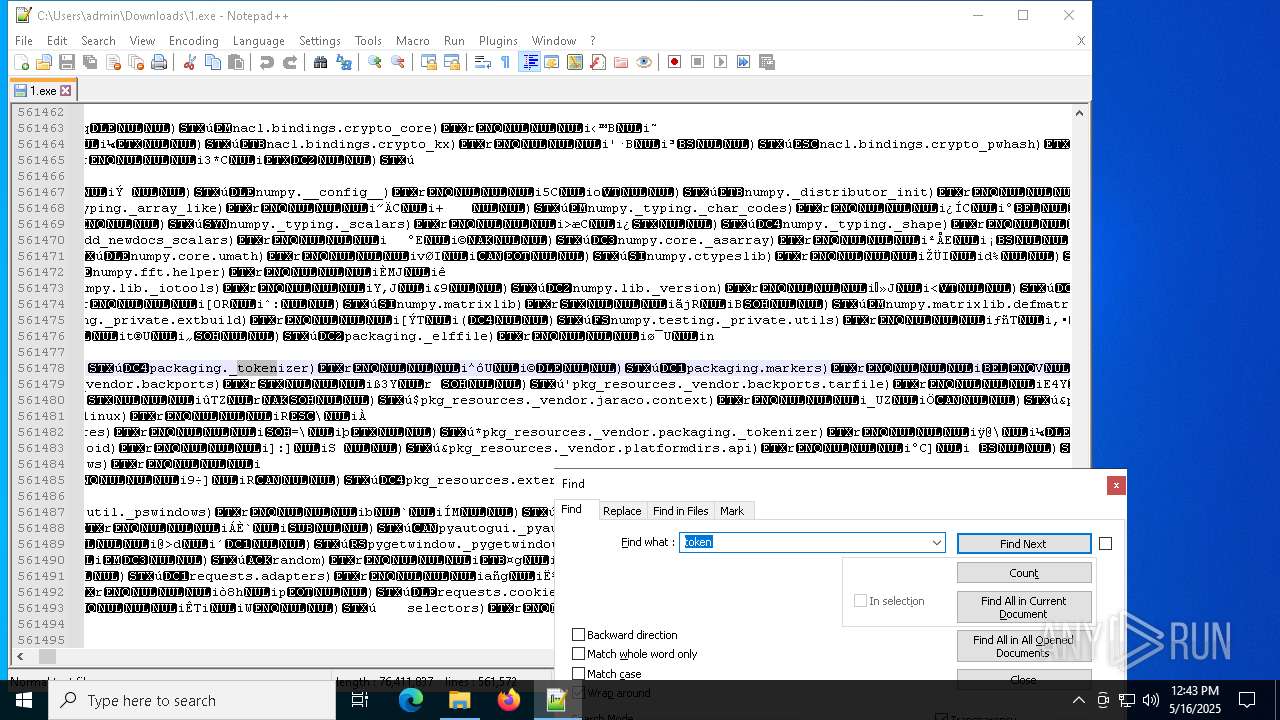Start macro recording with the red dot
The height and width of the screenshot is (720, 1280).
[675, 62]
